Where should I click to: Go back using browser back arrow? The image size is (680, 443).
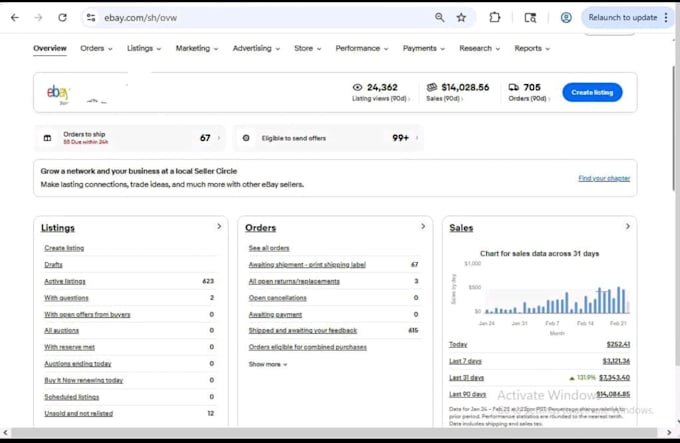point(15,18)
